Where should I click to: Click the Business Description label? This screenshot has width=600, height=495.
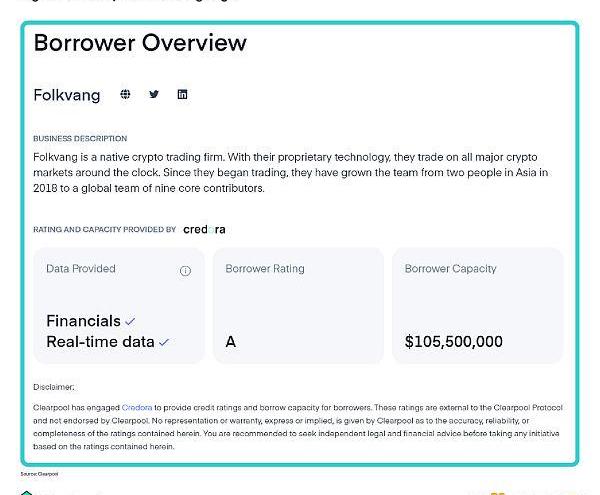[80, 138]
